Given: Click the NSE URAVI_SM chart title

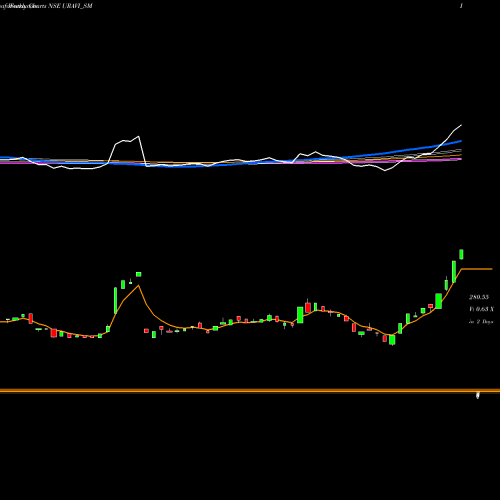Looking at the screenshot, I should pyautogui.click(x=71, y=6).
